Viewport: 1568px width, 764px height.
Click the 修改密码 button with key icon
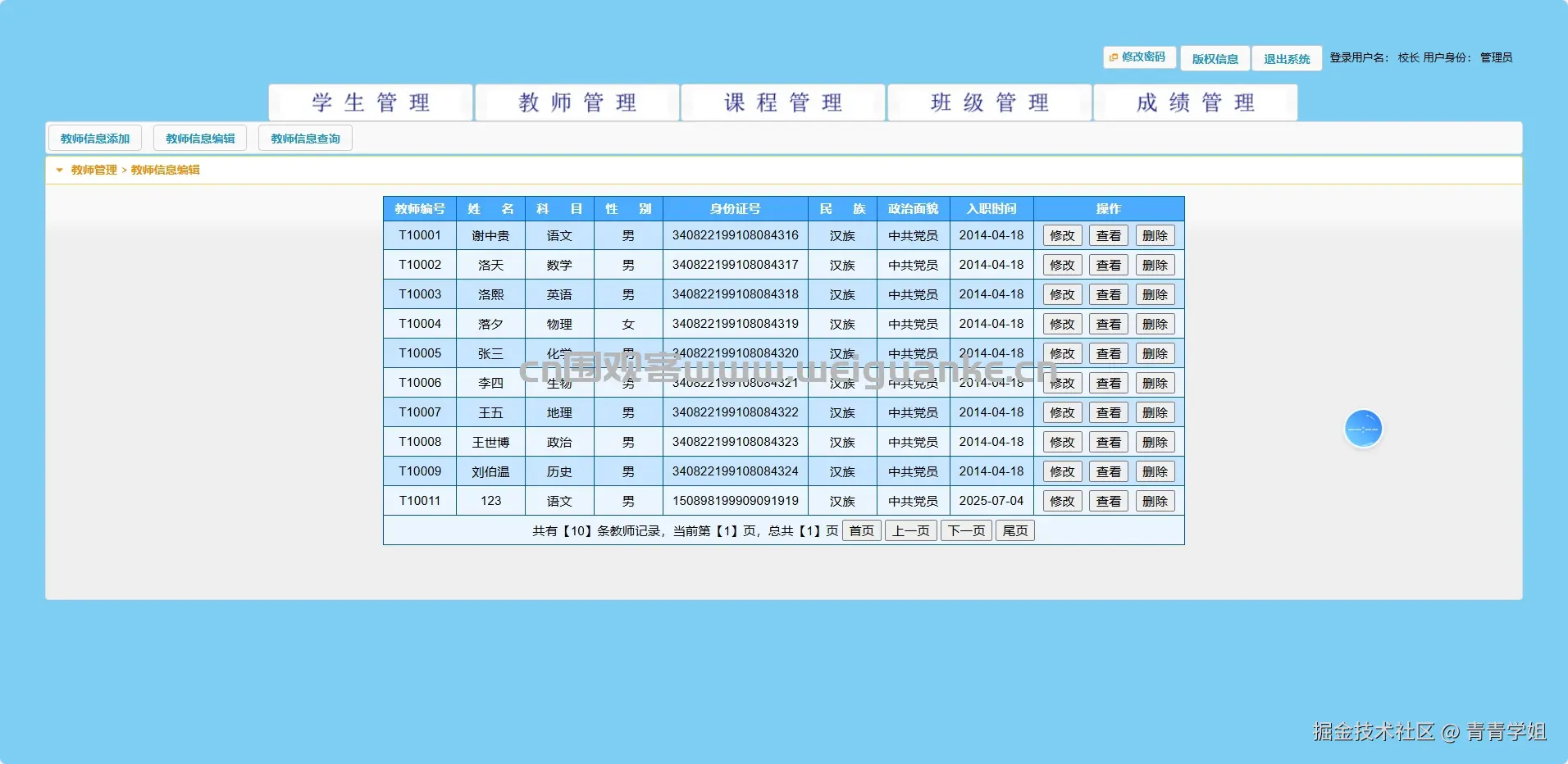[x=1139, y=57]
